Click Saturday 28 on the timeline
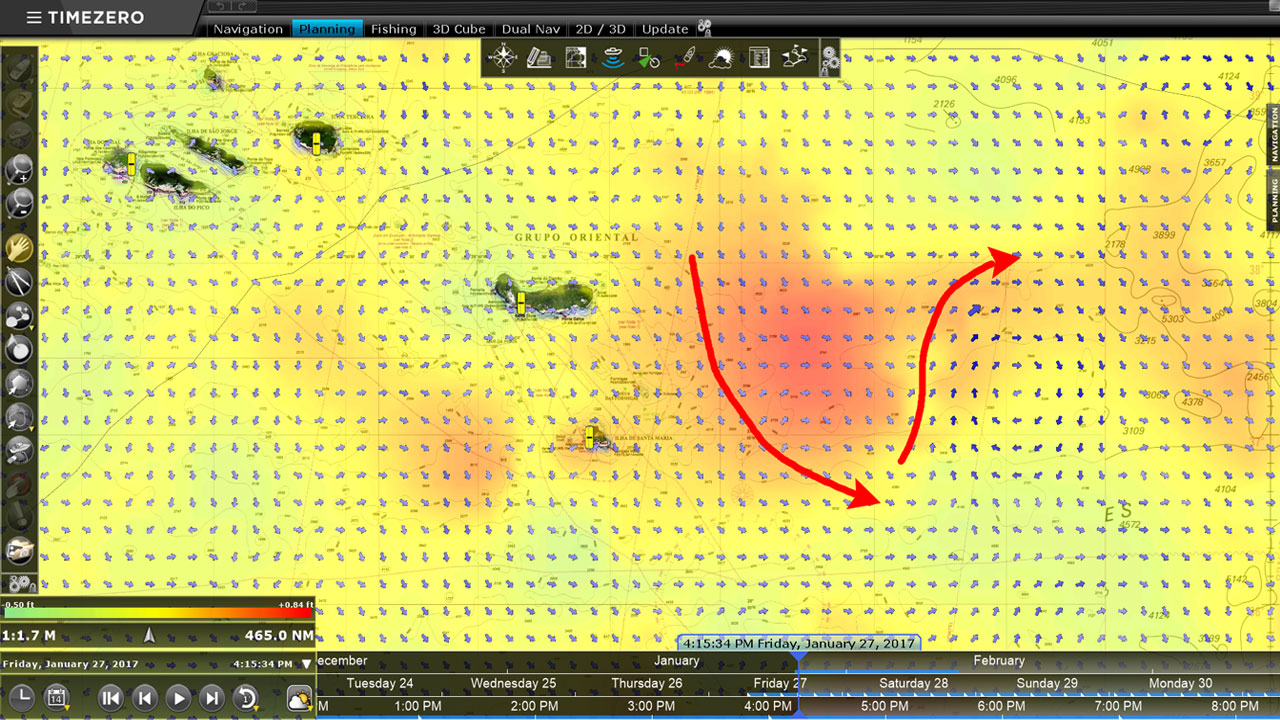This screenshot has width=1280, height=720. 913,683
